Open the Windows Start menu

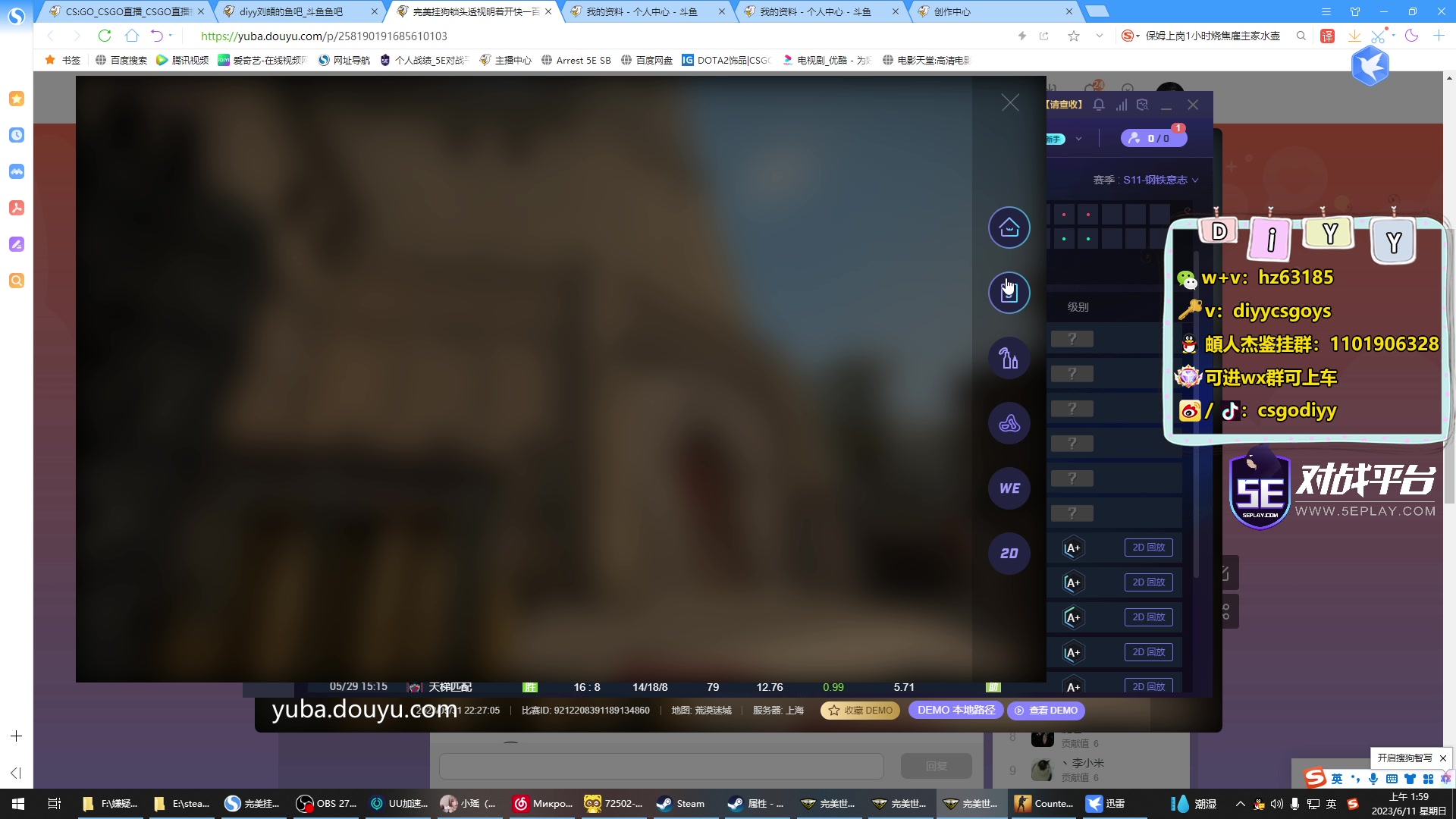[x=18, y=804]
